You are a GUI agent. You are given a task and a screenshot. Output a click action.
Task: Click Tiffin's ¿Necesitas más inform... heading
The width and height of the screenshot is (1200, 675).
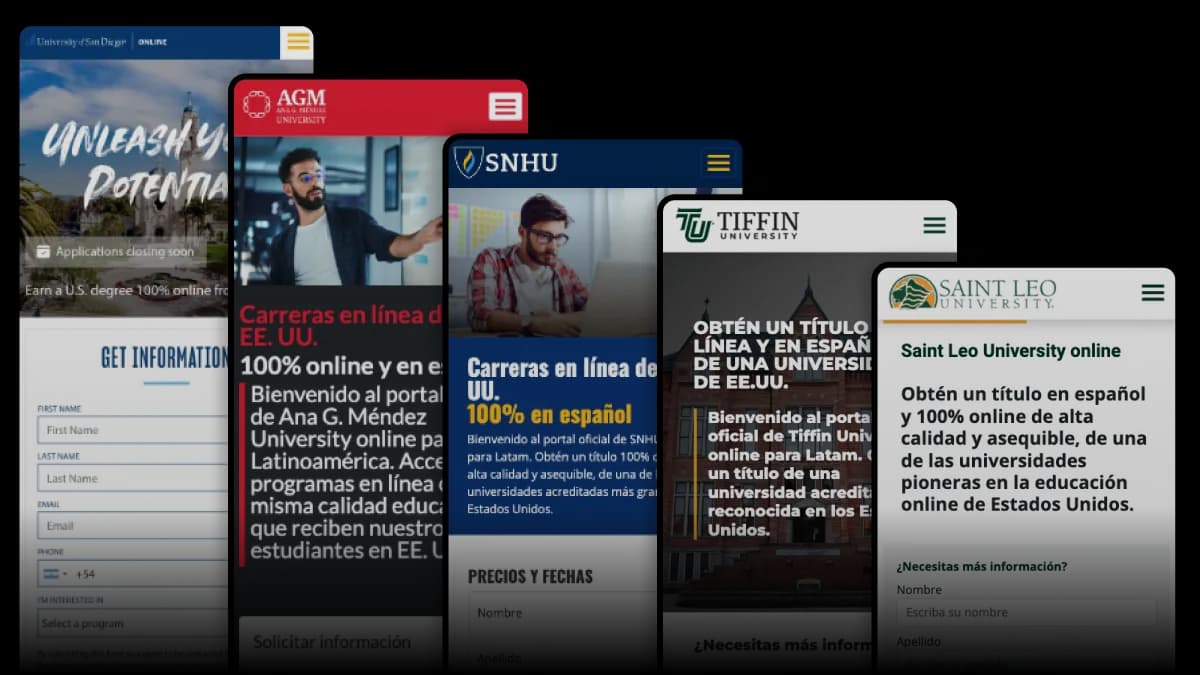click(x=781, y=645)
